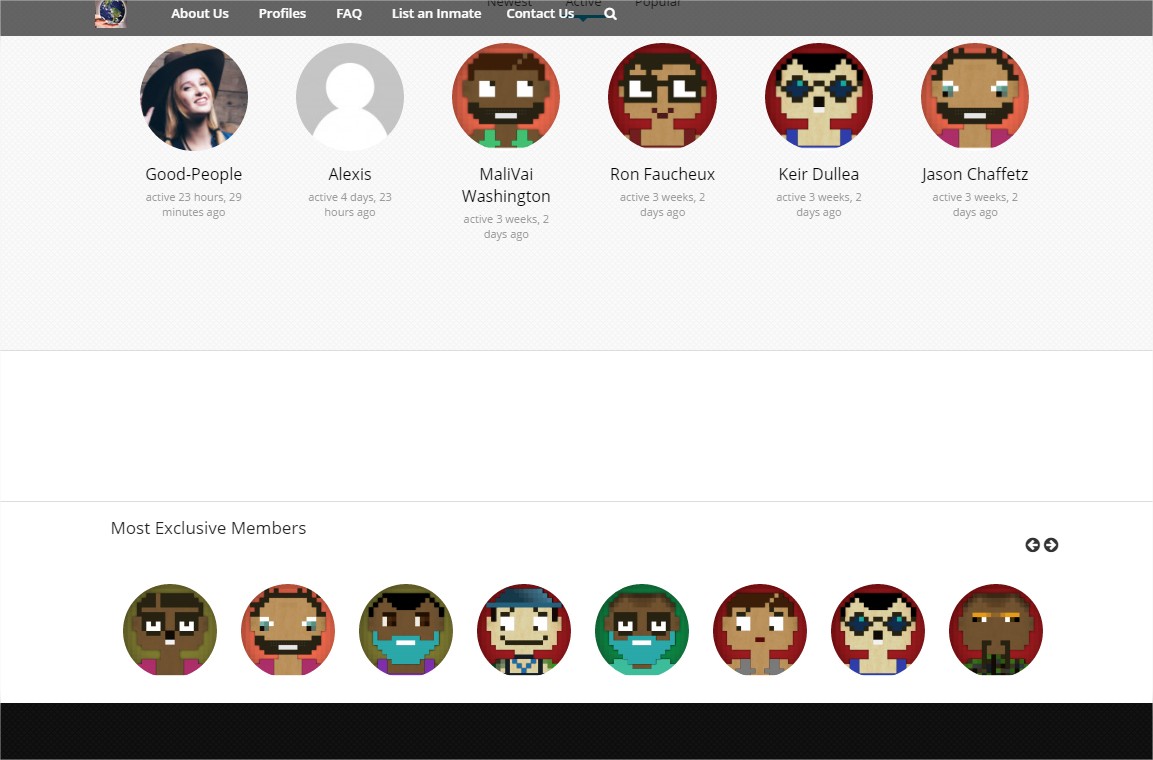Click exclusive member avatar with mustache on orange
This screenshot has width=1153, height=760.
click(288, 630)
